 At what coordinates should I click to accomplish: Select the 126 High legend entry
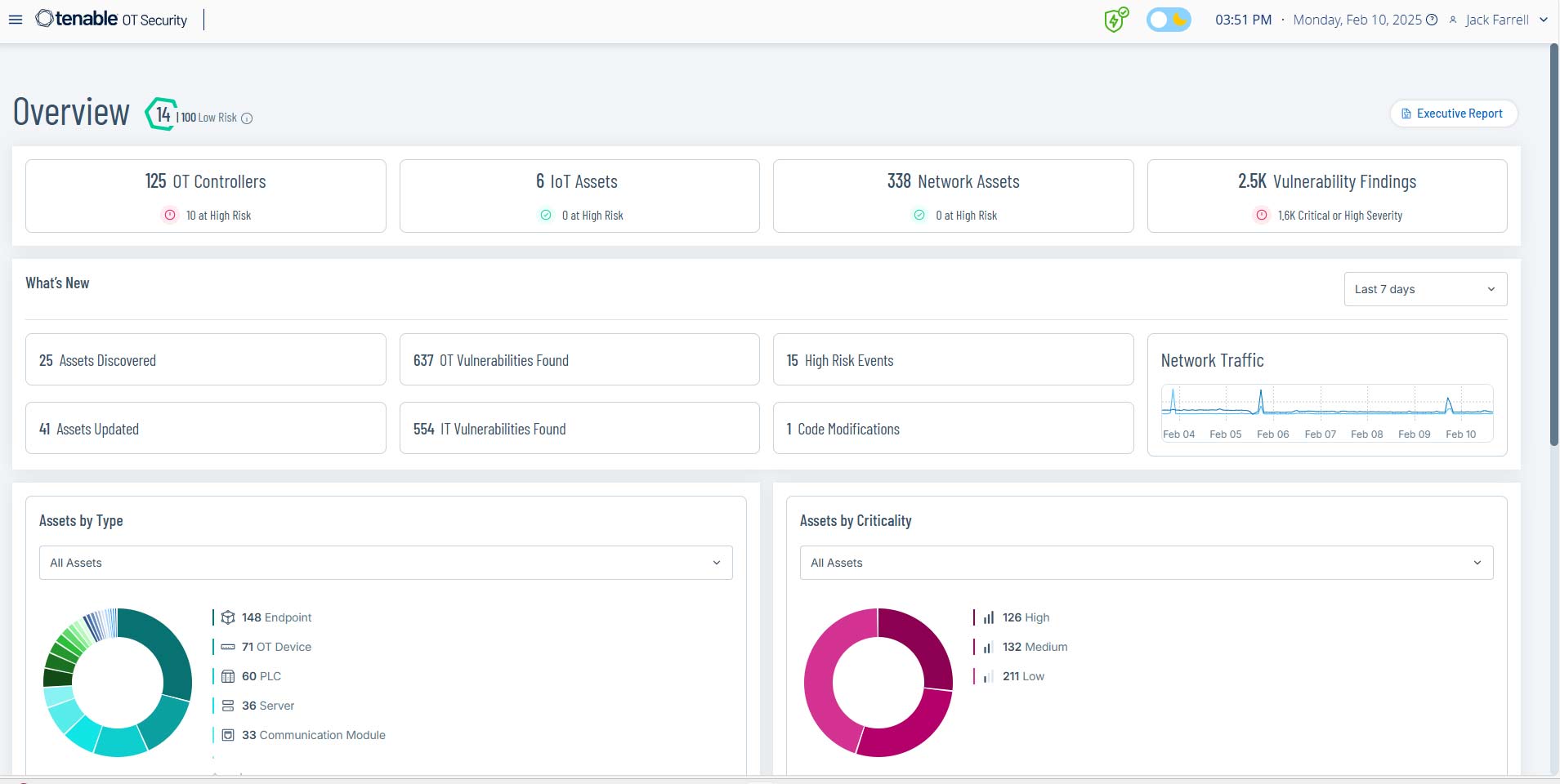click(x=1026, y=617)
